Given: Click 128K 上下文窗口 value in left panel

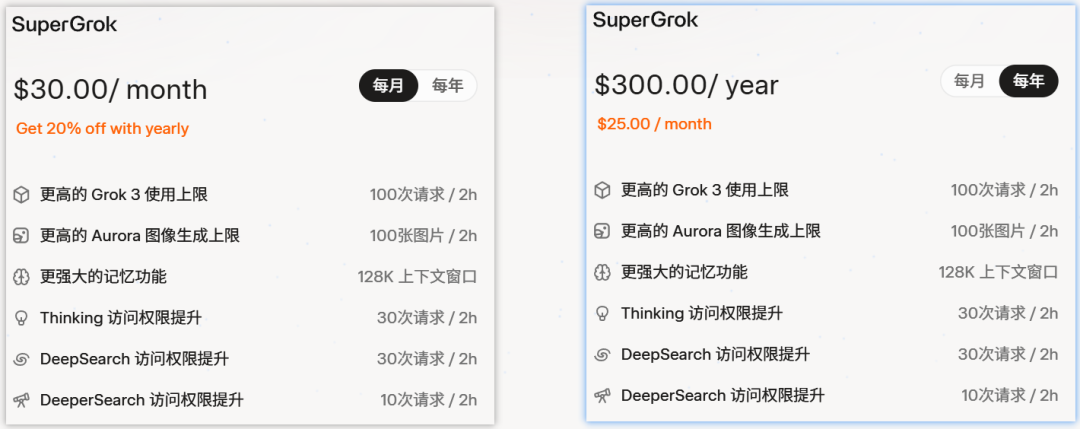Looking at the screenshot, I should pos(417,277).
